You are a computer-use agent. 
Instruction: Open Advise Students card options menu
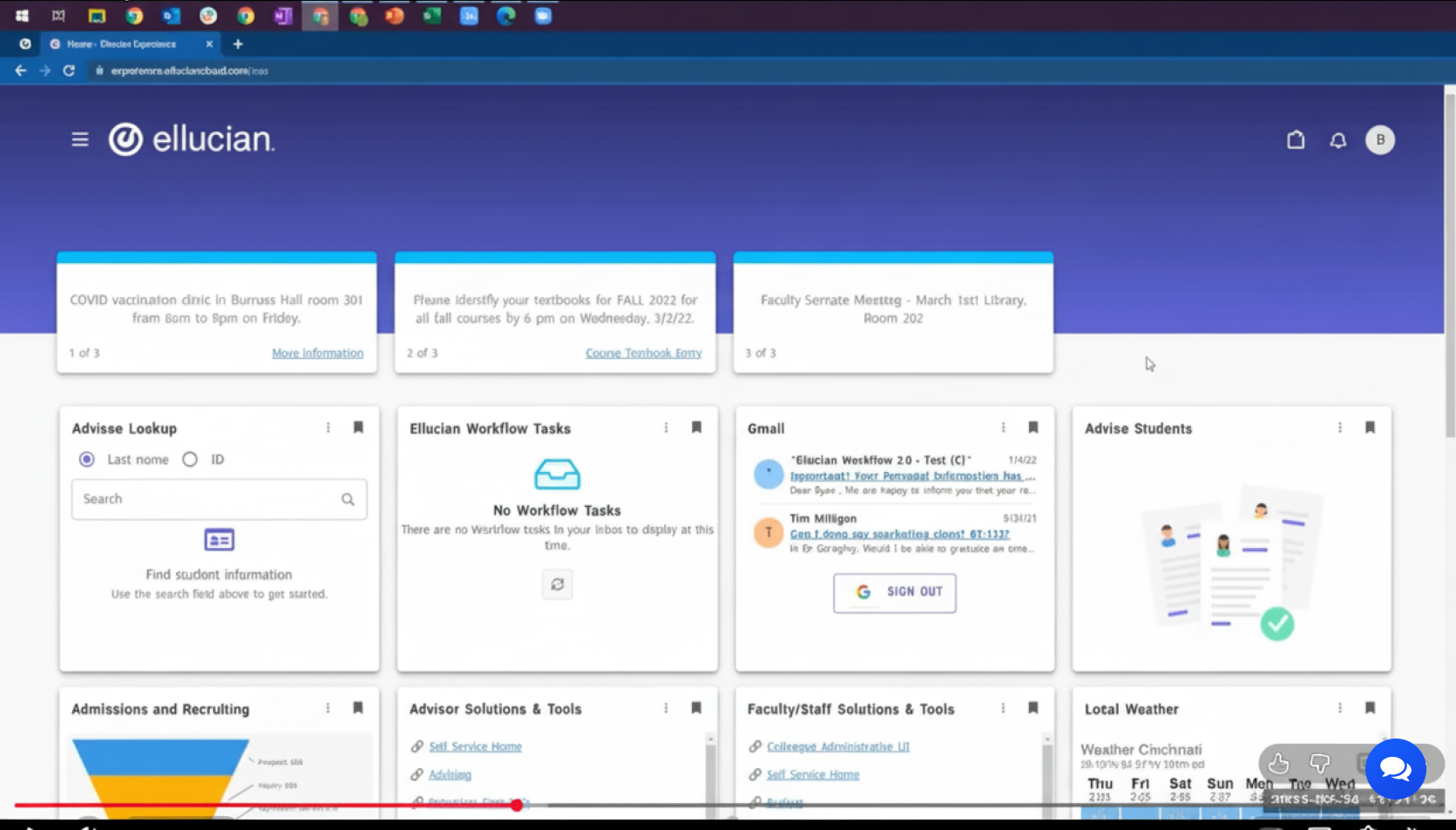click(1340, 428)
